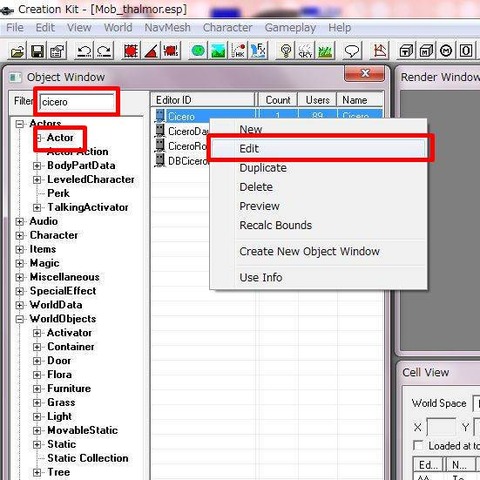Click the DBCicero actor row icon
Image resolution: width=480 pixels, height=480 pixels.
point(160,160)
